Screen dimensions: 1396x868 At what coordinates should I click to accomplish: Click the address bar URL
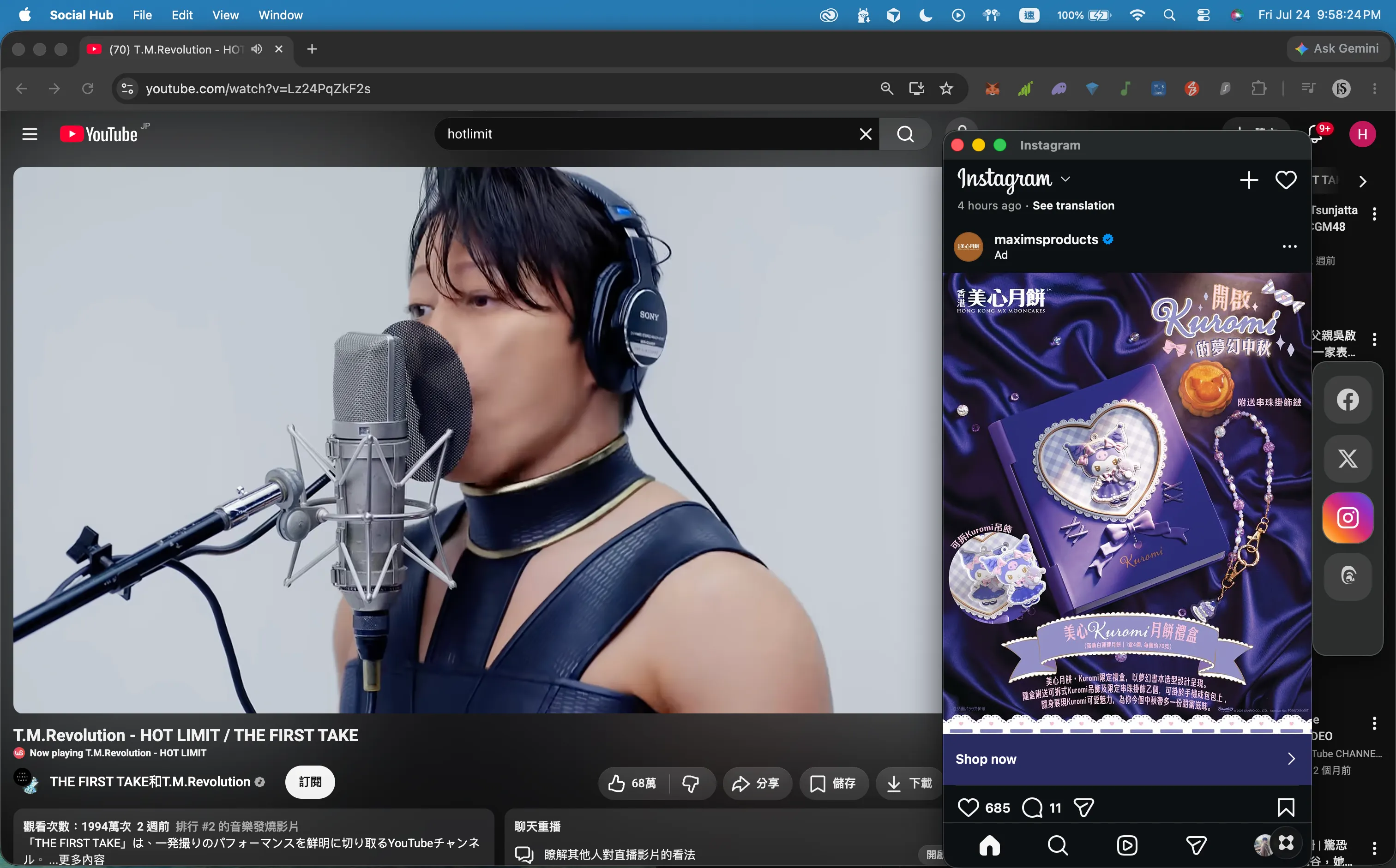[x=259, y=89]
